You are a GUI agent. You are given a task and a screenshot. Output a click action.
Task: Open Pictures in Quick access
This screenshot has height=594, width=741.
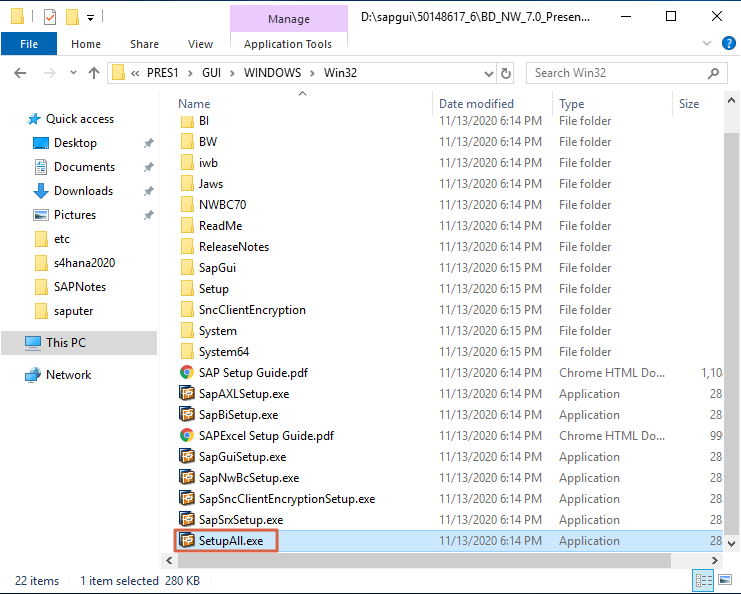pyautogui.click(x=75, y=215)
